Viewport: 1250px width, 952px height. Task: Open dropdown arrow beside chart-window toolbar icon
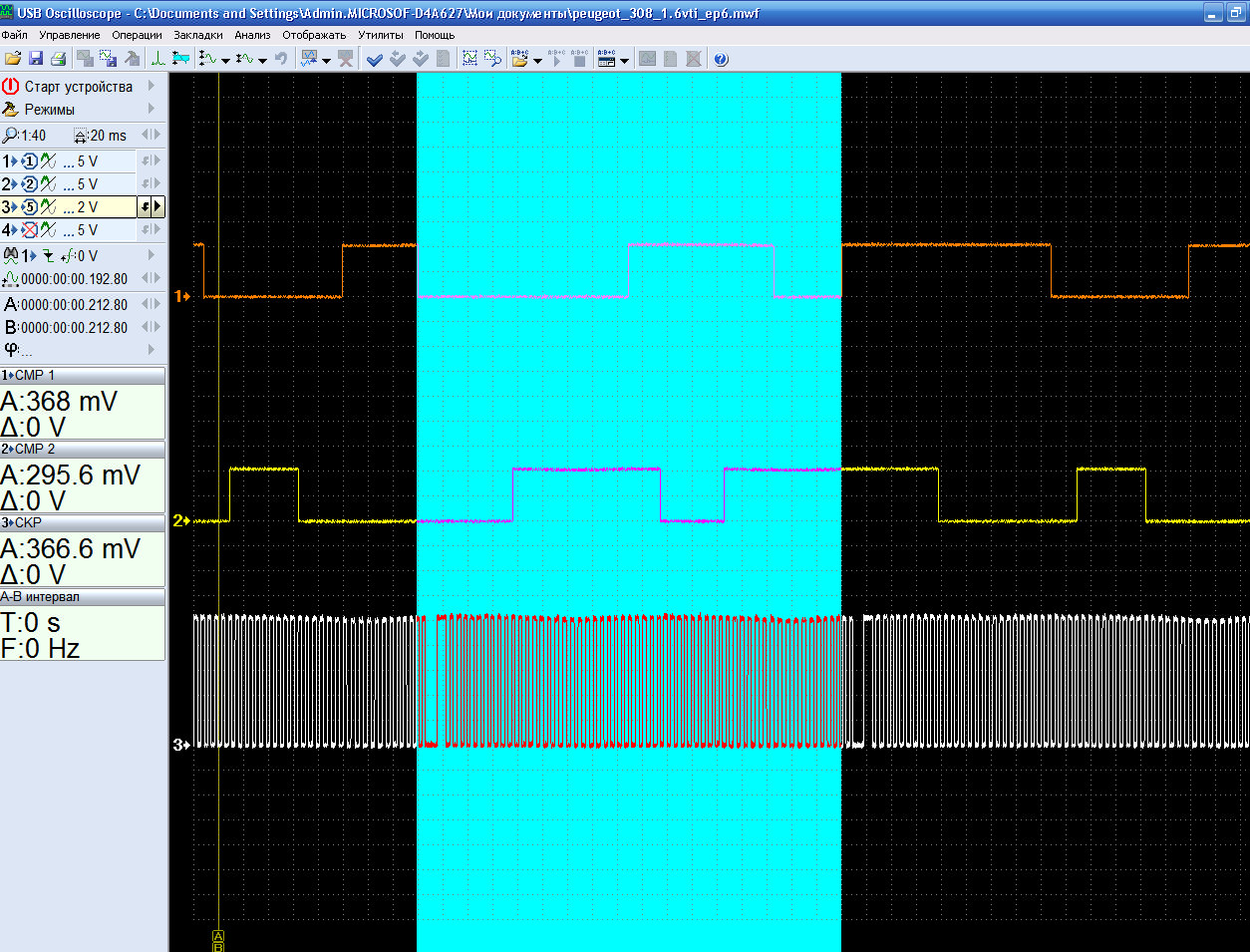point(326,60)
